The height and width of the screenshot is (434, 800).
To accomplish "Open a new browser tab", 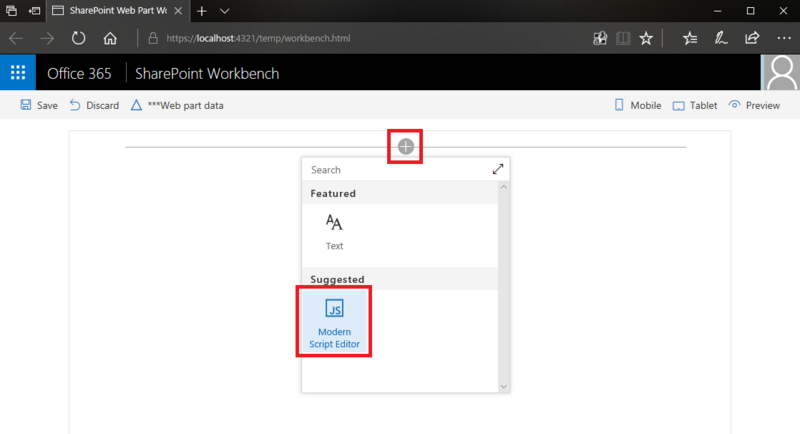I will pyautogui.click(x=202, y=11).
